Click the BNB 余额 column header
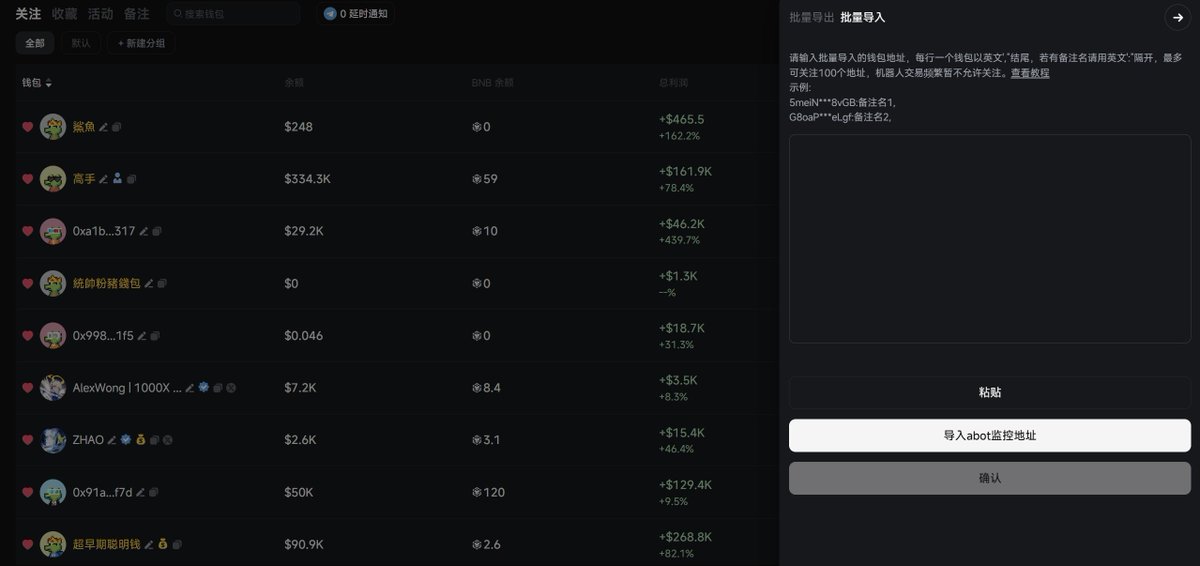The height and width of the screenshot is (566, 1200). pos(493,83)
